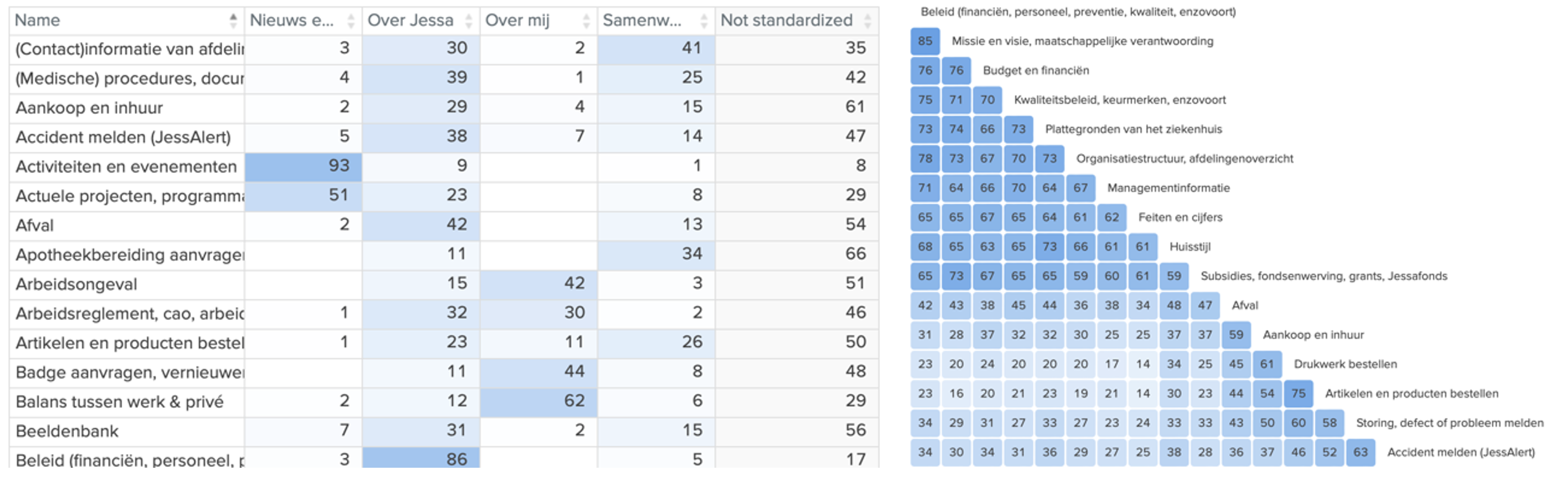Click the 93 cell under Nieuws

(303, 166)
